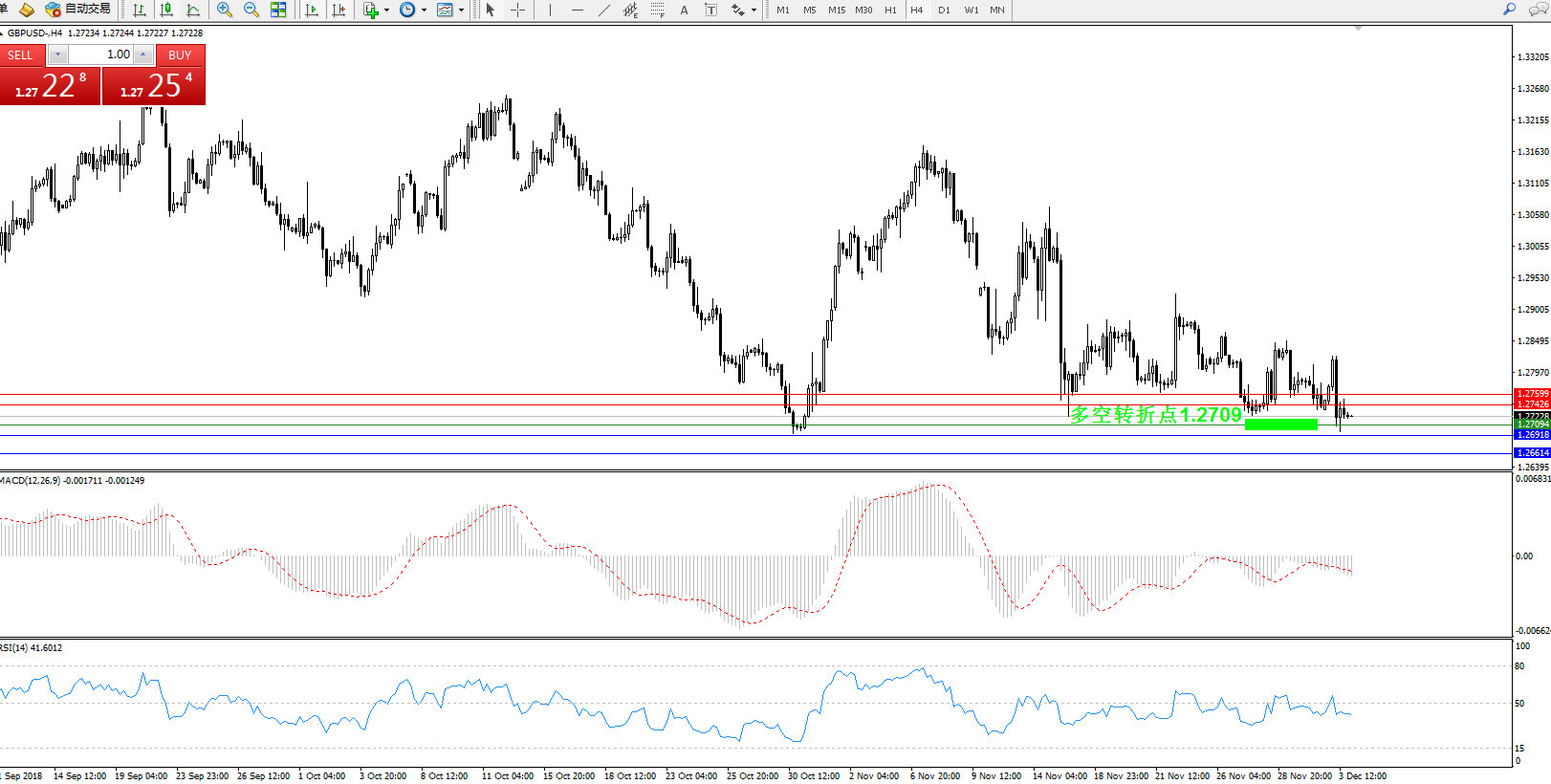Click the BUY button
The height and width of the screenshot is (784, 1551).
click(x=180, y=55)
